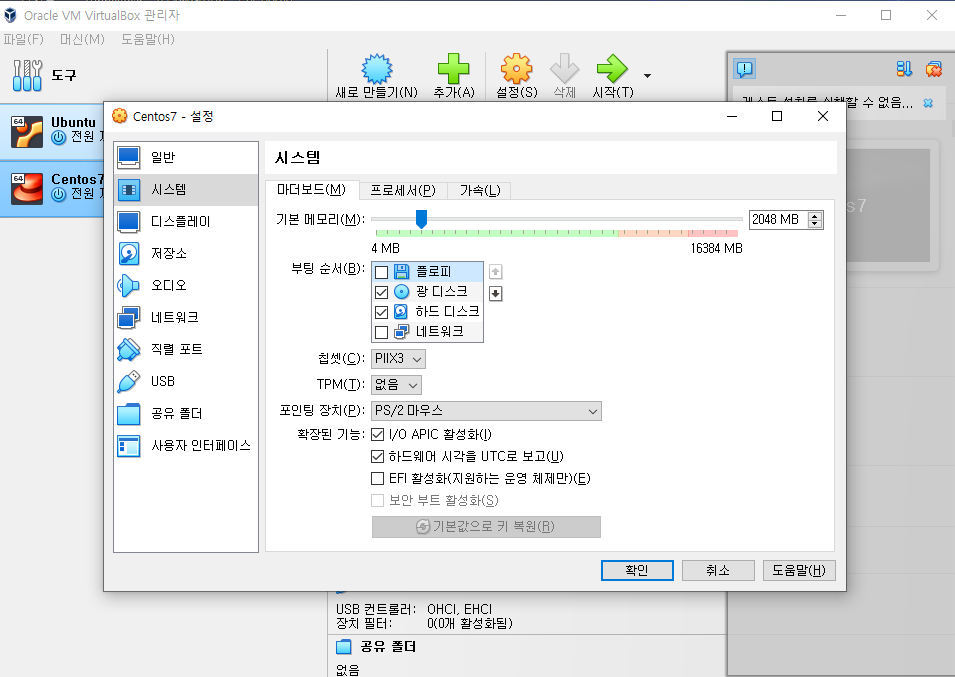Select the Ubuntu VM in the list
The image size is (955, 677).
(x=52, y=131)
